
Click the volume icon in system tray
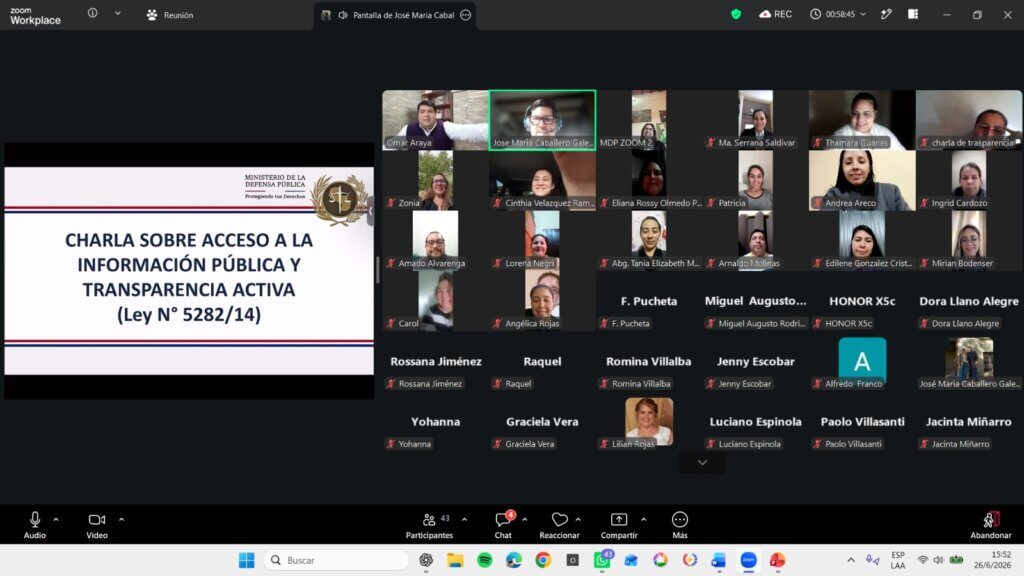pyautogui.click(x=938, y=560)
